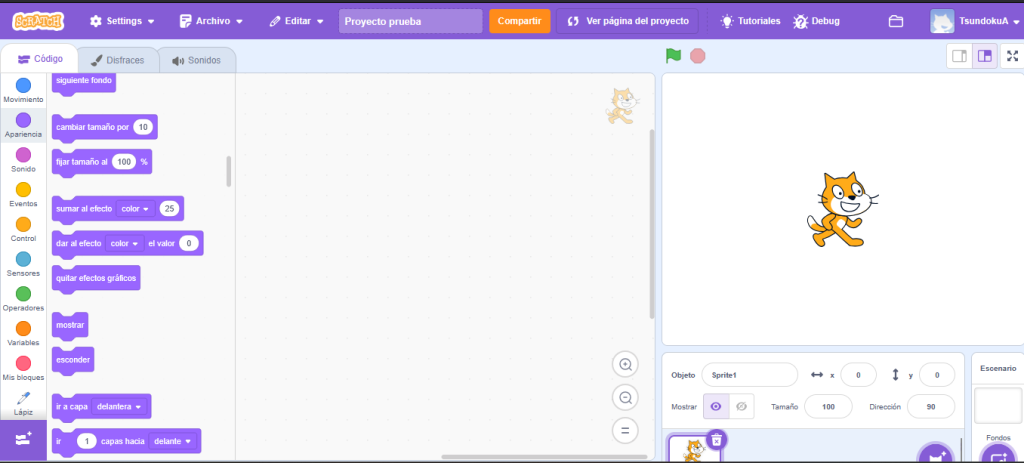Enter full screen stage mode
The height and width of the screenshot is (463, 1024).
pos(1013,56)
